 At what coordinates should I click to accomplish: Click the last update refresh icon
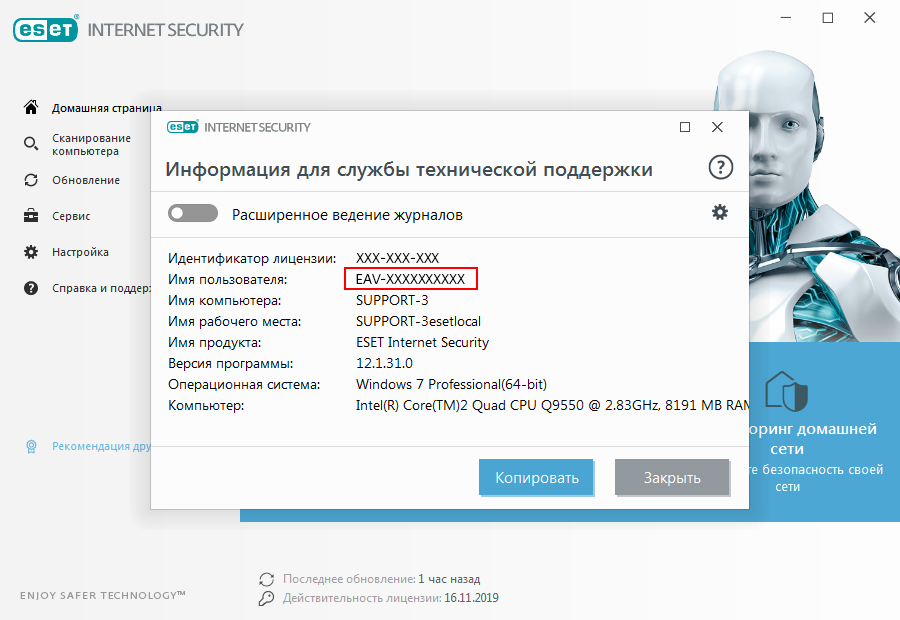pos(266,579)
